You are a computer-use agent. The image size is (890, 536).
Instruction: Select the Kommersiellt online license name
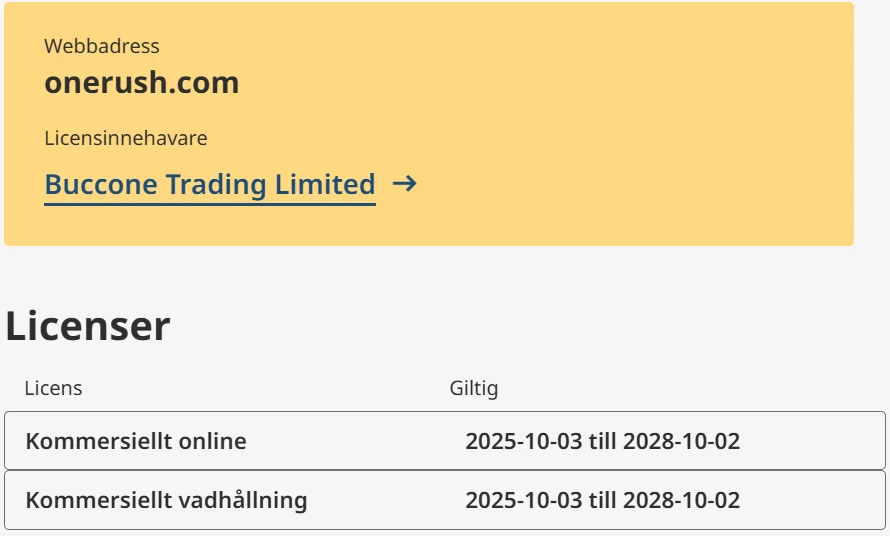[x=136, y=441]
